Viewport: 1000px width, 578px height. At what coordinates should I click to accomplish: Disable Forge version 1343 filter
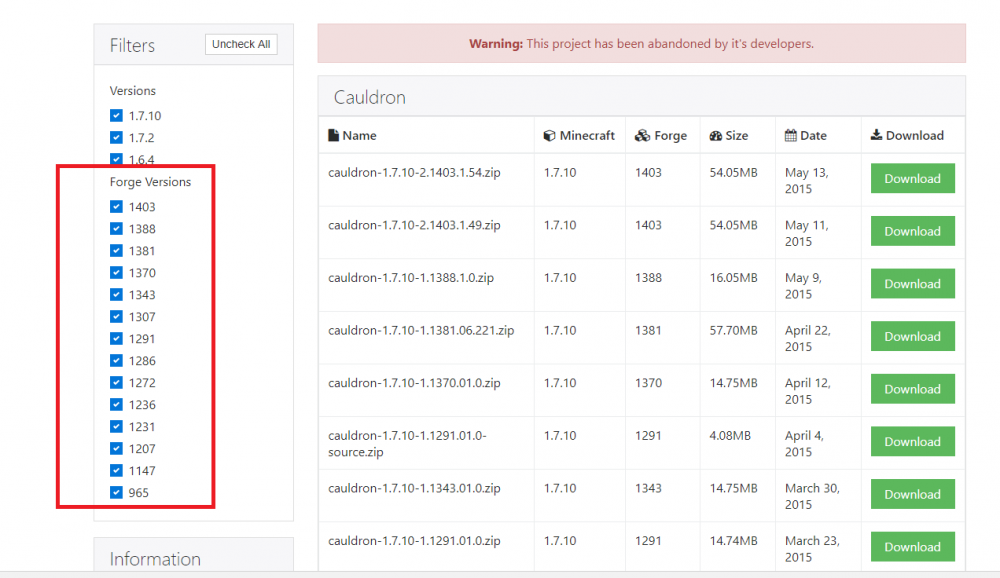(x=116, y=295)
